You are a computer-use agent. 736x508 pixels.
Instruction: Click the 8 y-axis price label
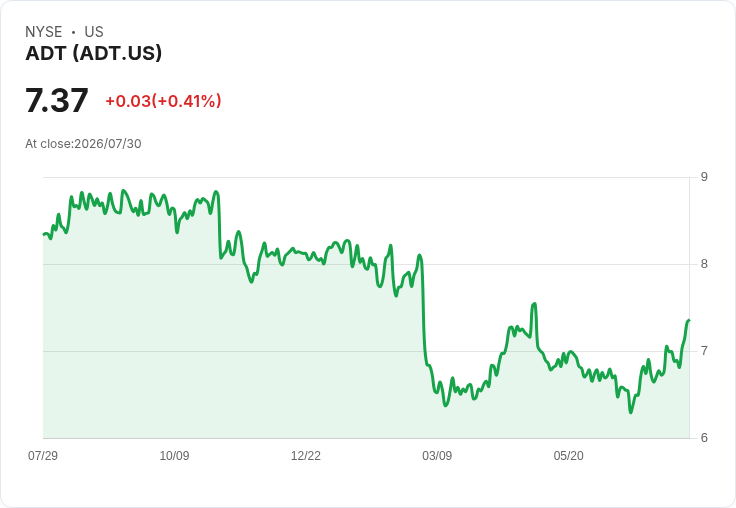704,264
